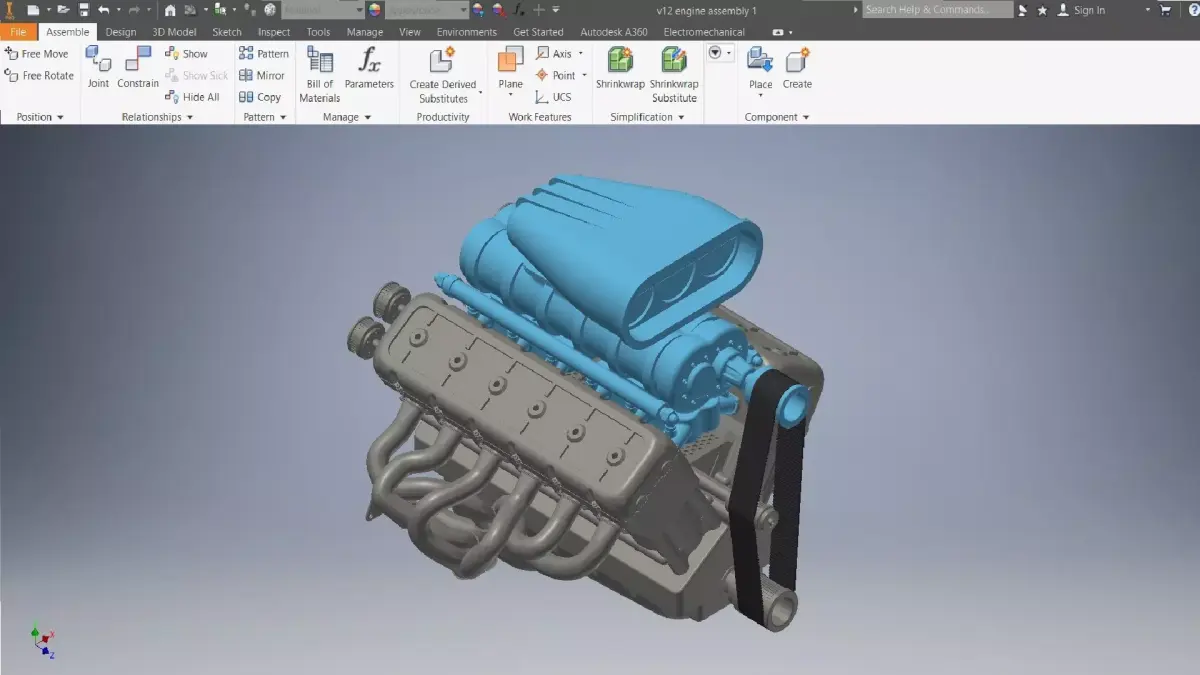This screenshot has height=675, width=1200.
Task: Click the Shrinkwrap Substitute tool
Action: (x=674, y=75)
